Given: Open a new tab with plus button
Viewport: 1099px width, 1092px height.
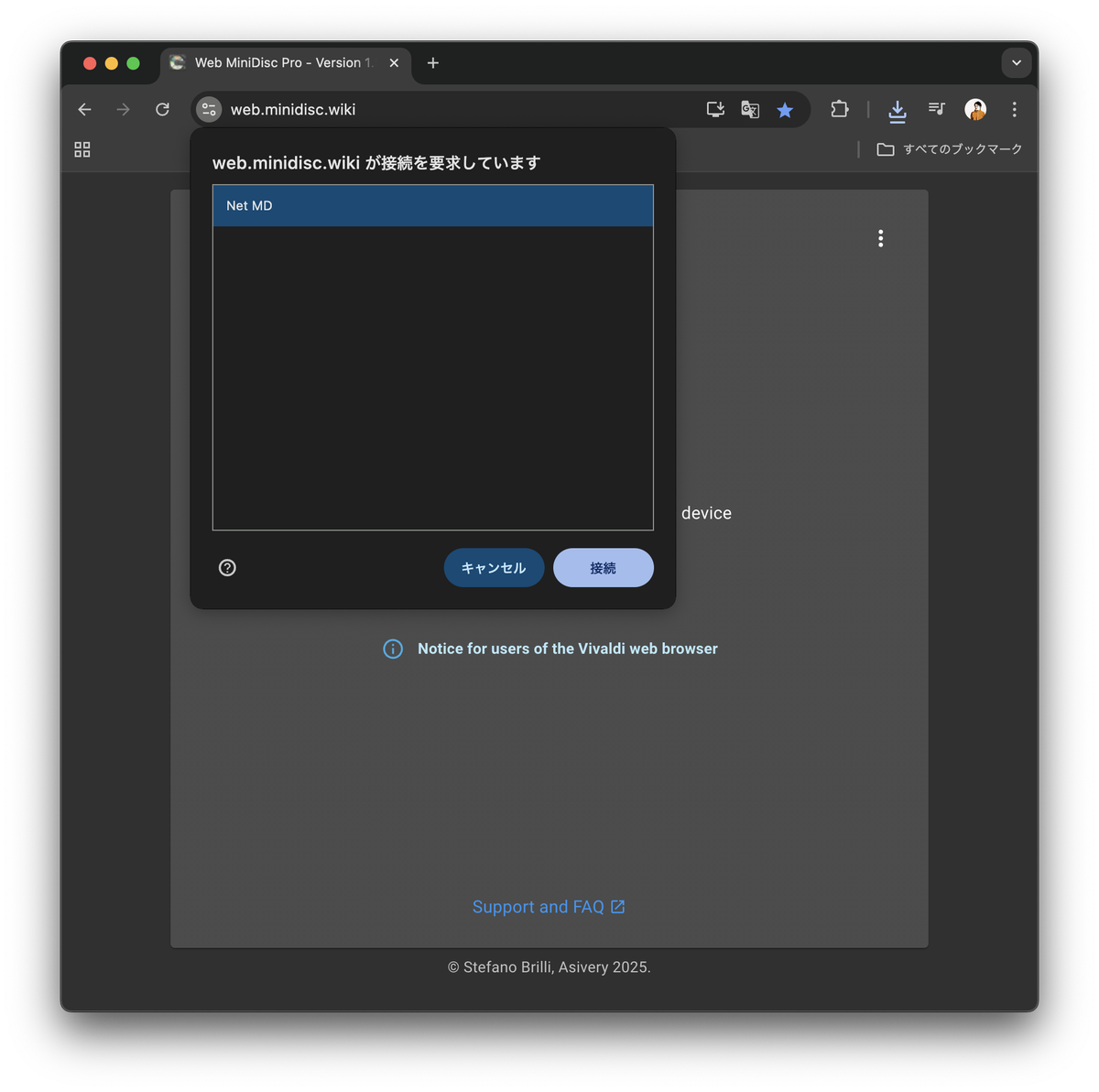Looking at the screenshot, I should [433, 63].
